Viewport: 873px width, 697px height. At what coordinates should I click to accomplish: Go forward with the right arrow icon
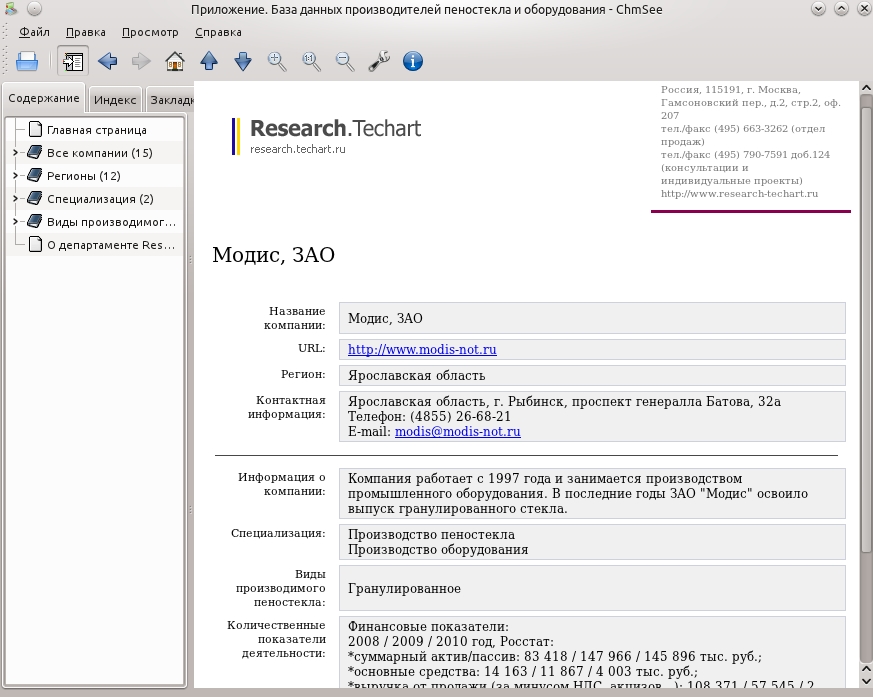141,61
